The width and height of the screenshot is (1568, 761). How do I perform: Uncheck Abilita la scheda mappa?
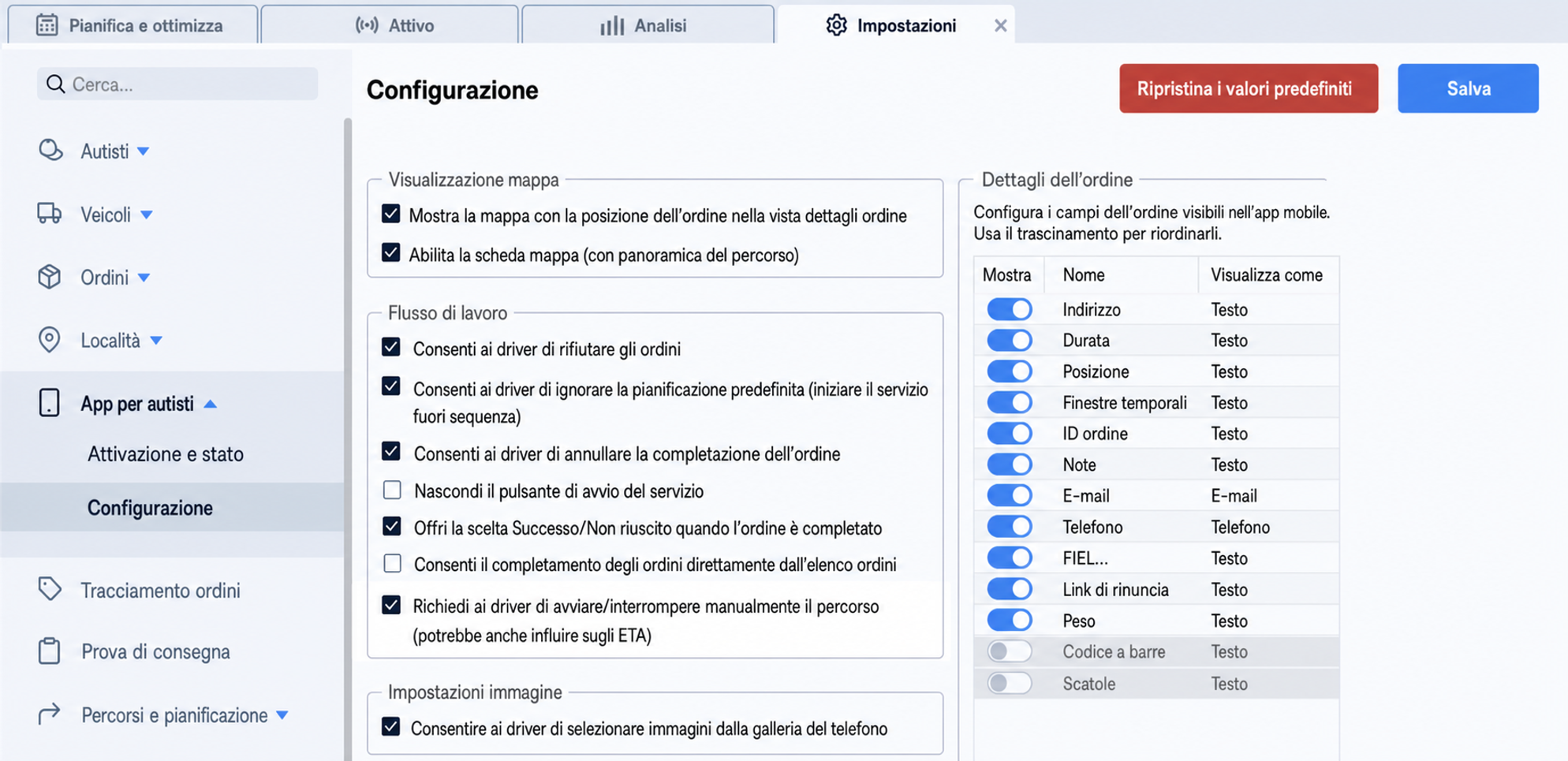point(390,252)
